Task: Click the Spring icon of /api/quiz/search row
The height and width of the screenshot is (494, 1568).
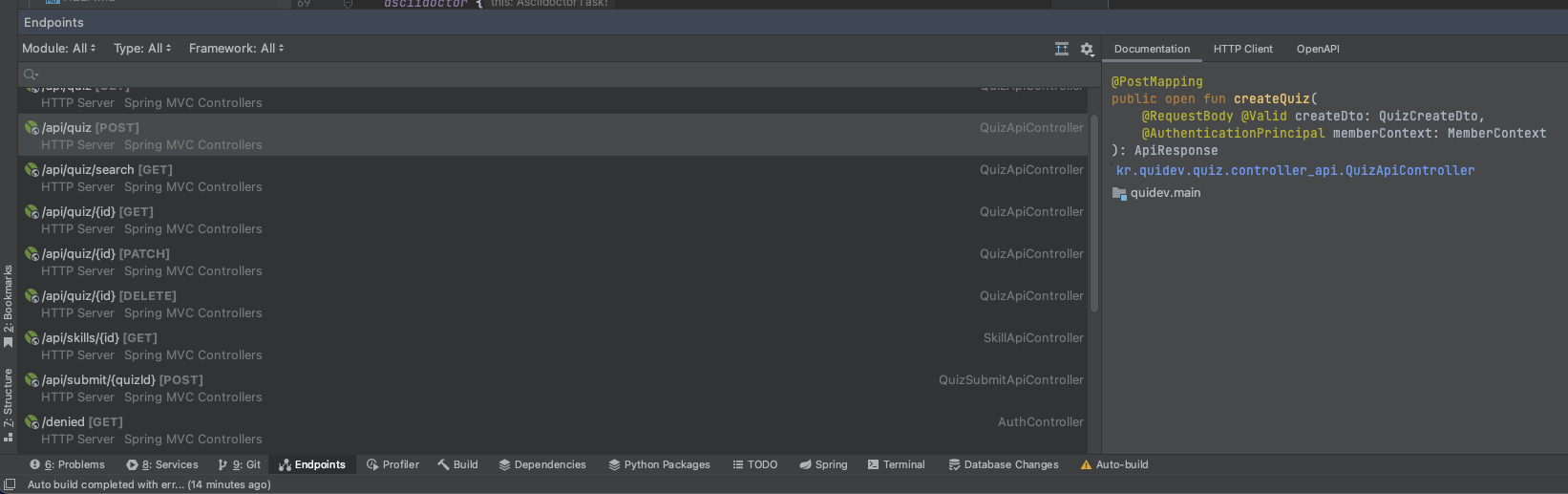Action: coord(32,170)
